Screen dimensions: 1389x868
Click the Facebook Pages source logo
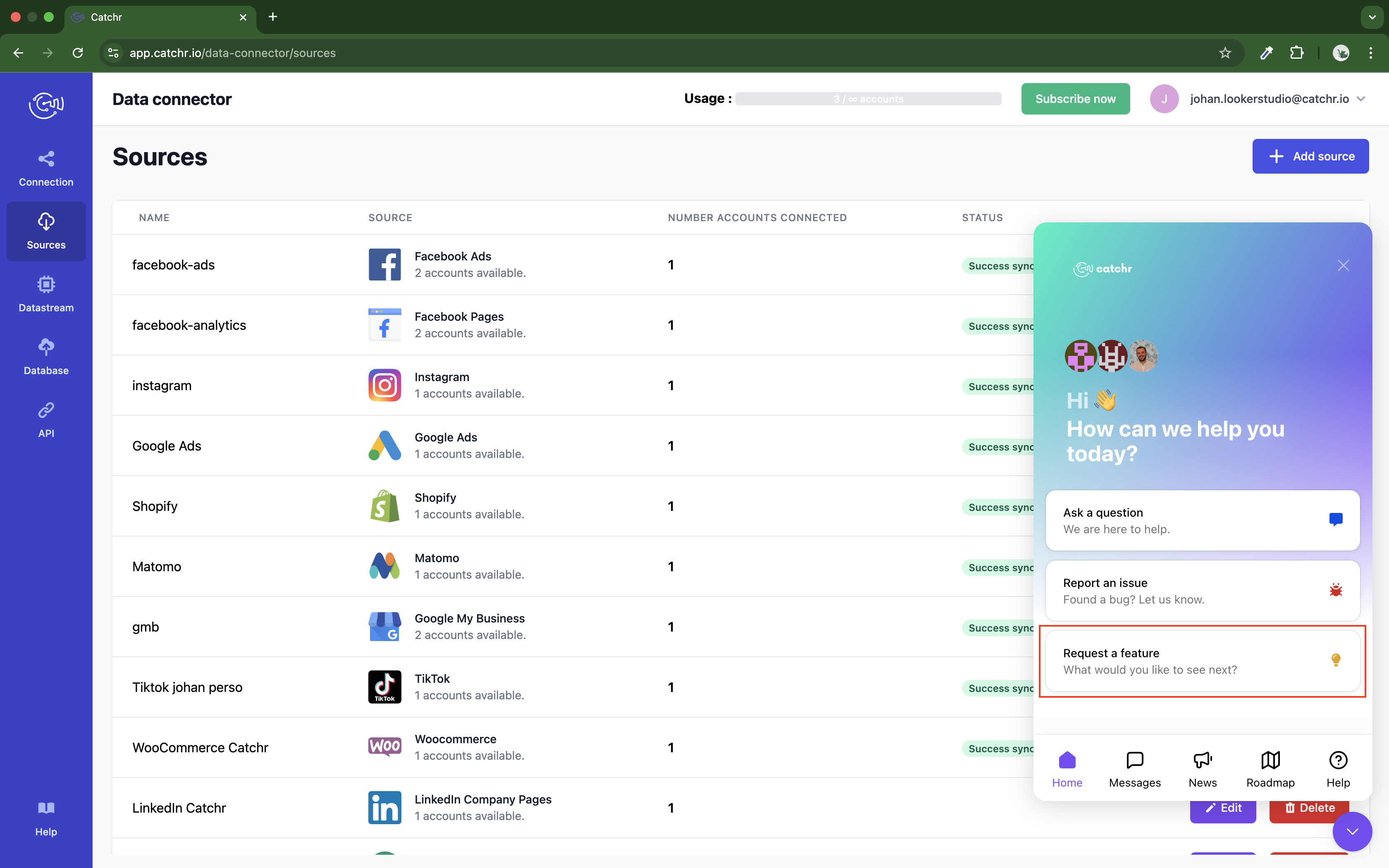(384, 325)
